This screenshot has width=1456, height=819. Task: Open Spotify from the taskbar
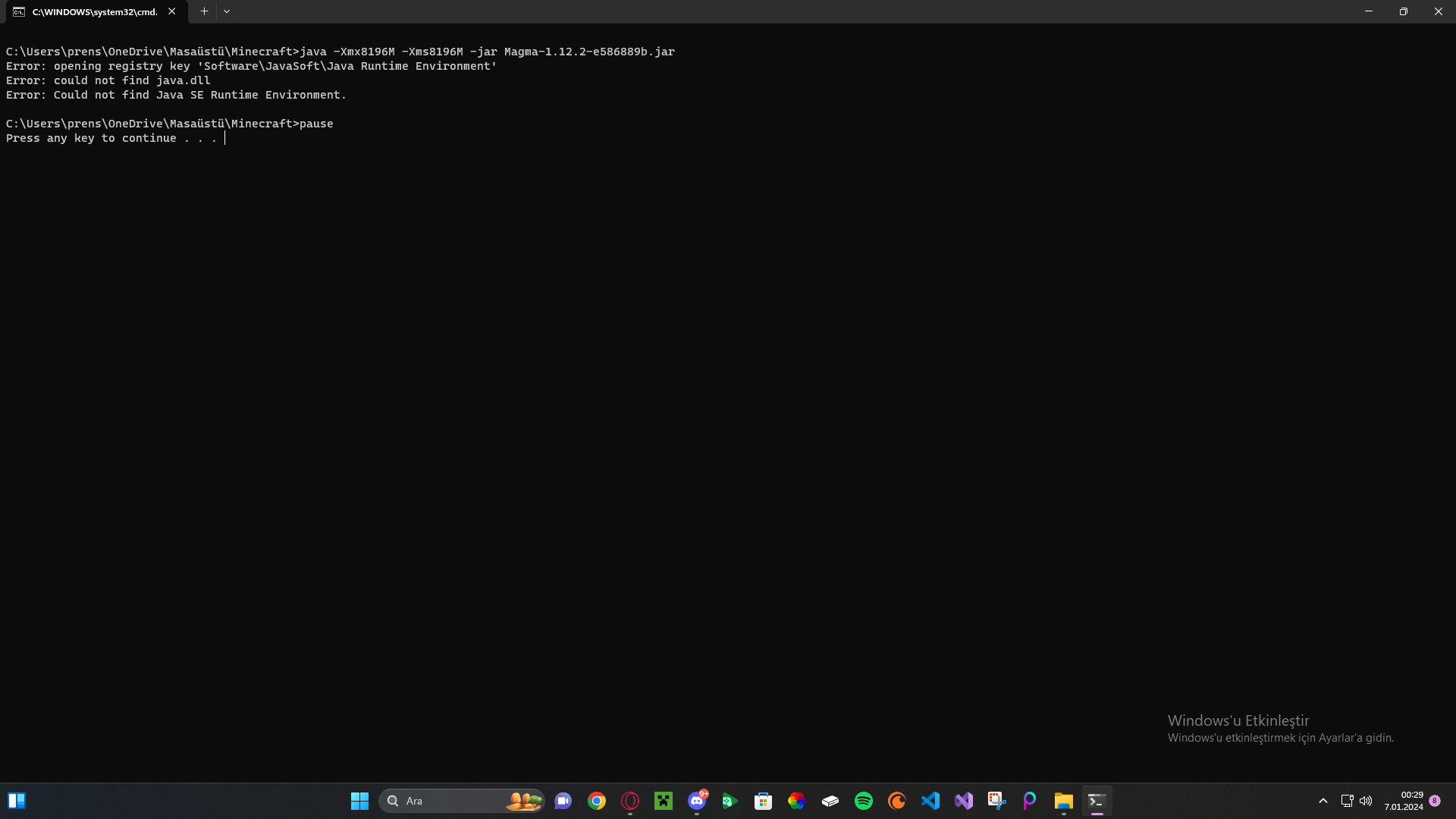tap(864, 801)
